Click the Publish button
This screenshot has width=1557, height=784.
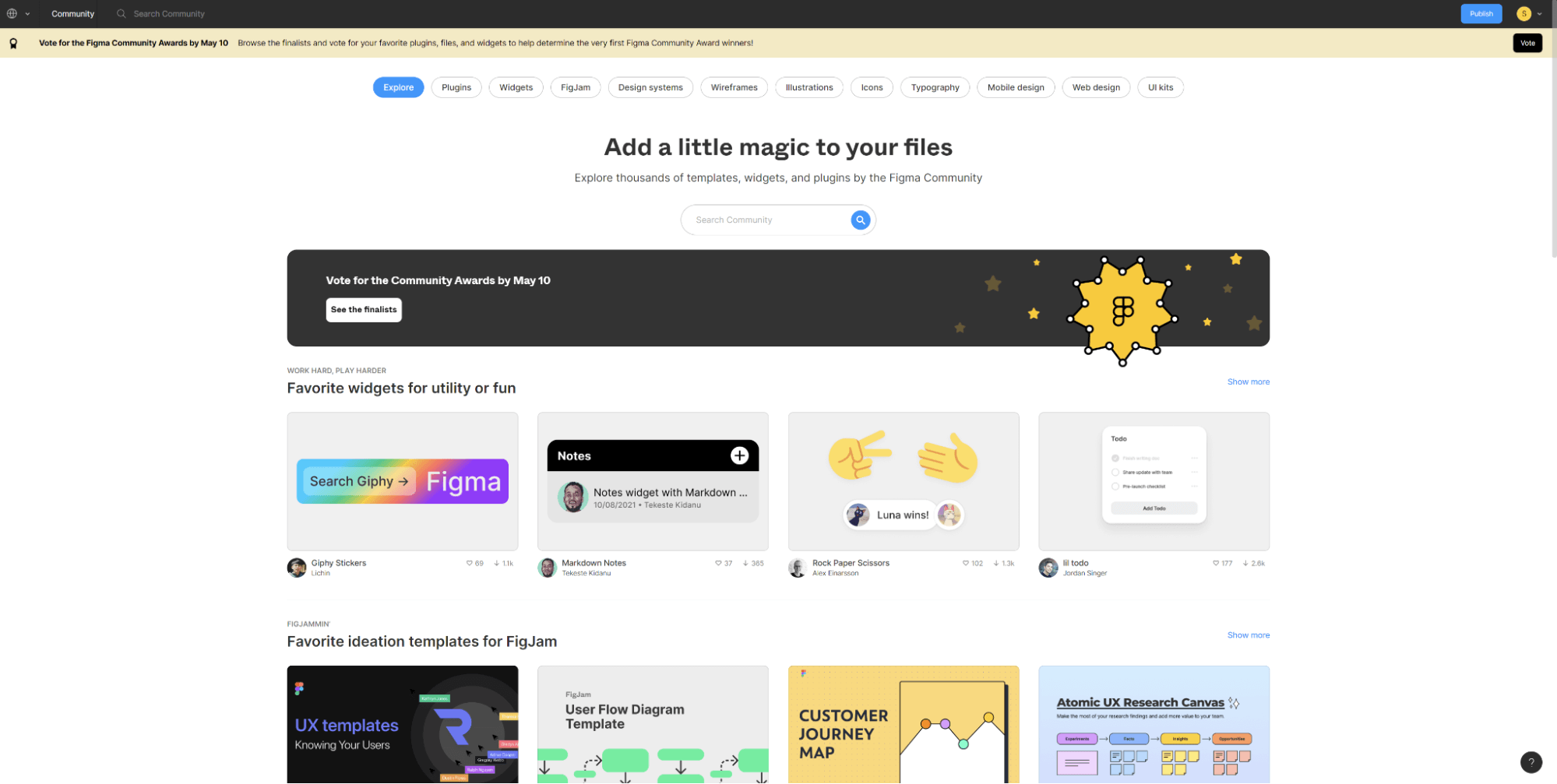click(x=1481, y=13)
